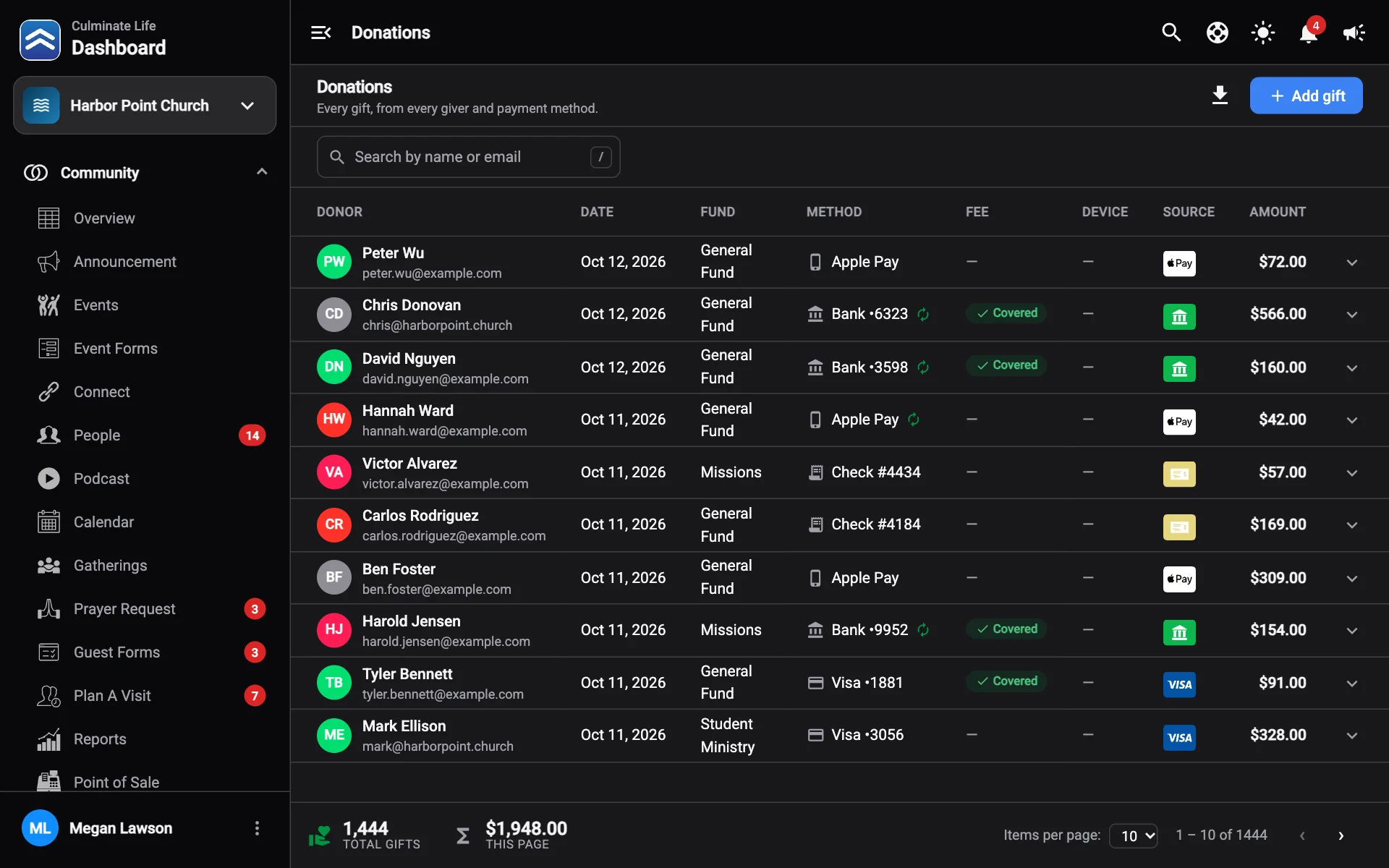The width and height of the screenshot is (1389, 868).
Task: Open the help lifebuoy icon
Action: pos(1218,33)
